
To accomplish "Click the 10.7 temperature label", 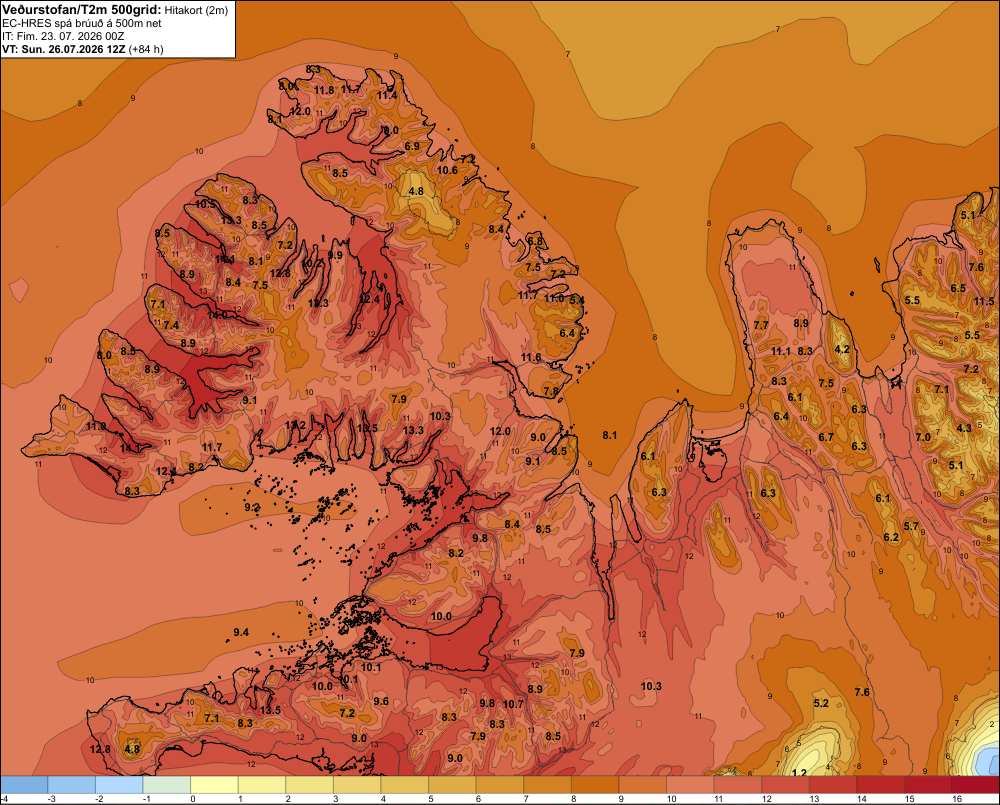I will point(513,704).
